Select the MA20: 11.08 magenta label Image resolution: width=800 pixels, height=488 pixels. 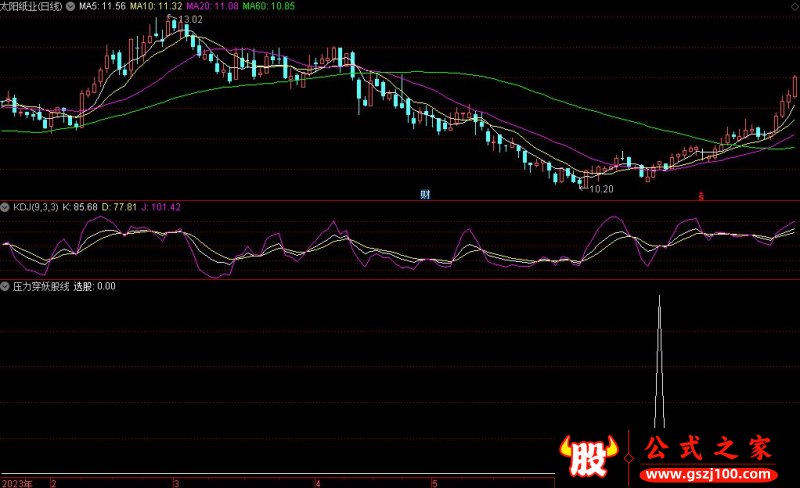click(x=226, y=6)
